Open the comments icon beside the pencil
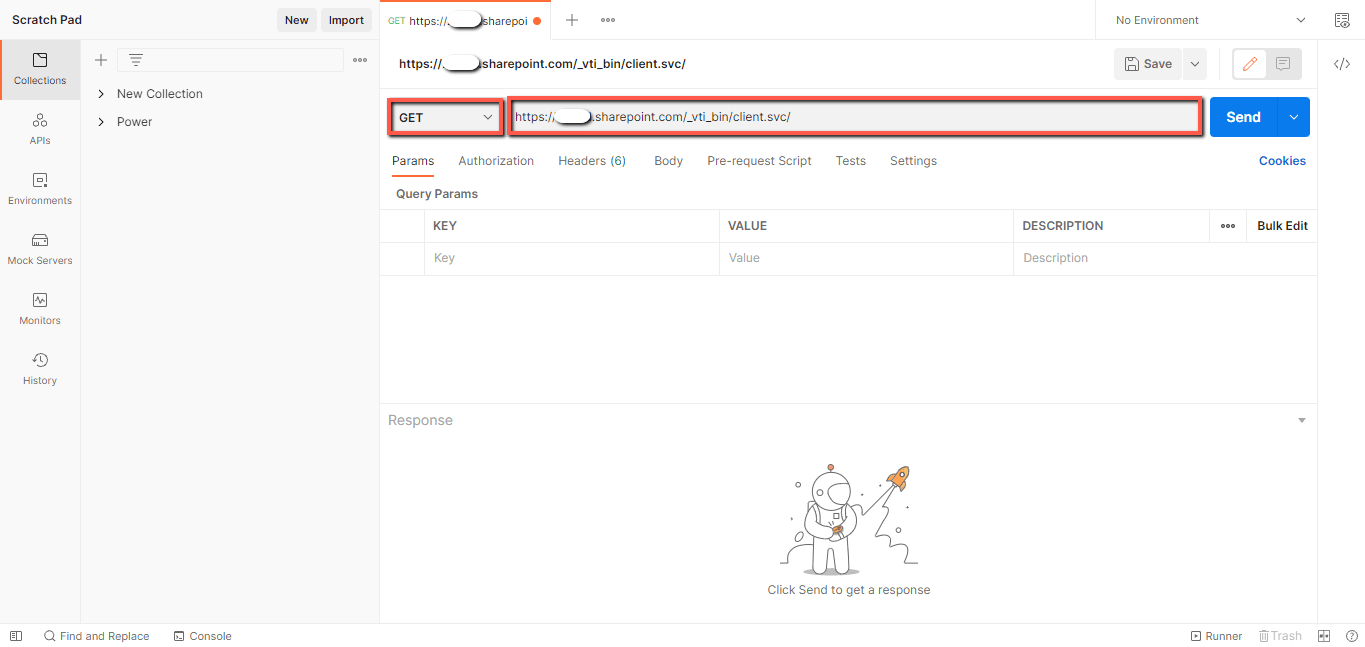The width and height of the screenshot is (1365, 647). click(x=1283, y=64)
